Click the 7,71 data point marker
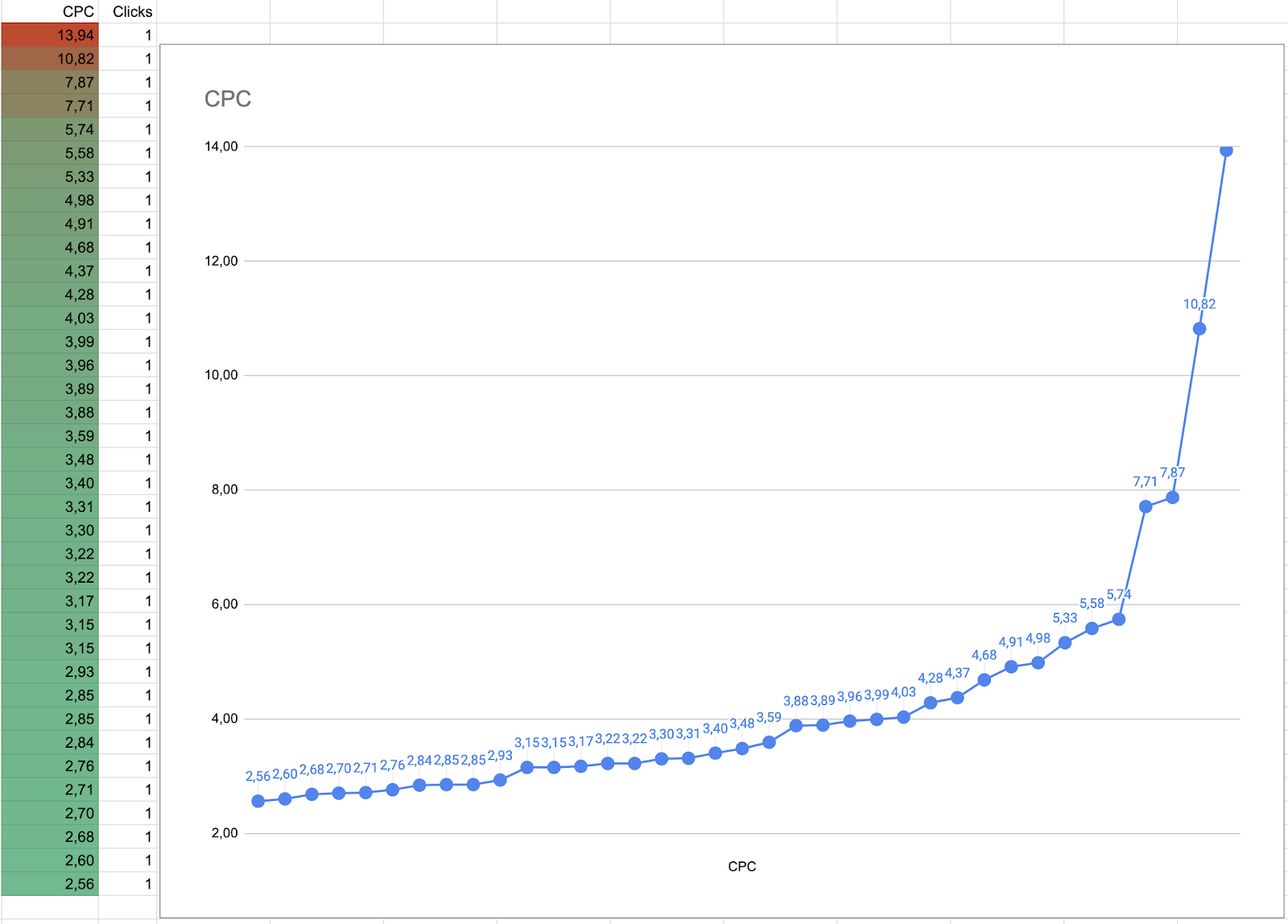The height and width of the screenshot is (924, 1288). coord(1146,506)
